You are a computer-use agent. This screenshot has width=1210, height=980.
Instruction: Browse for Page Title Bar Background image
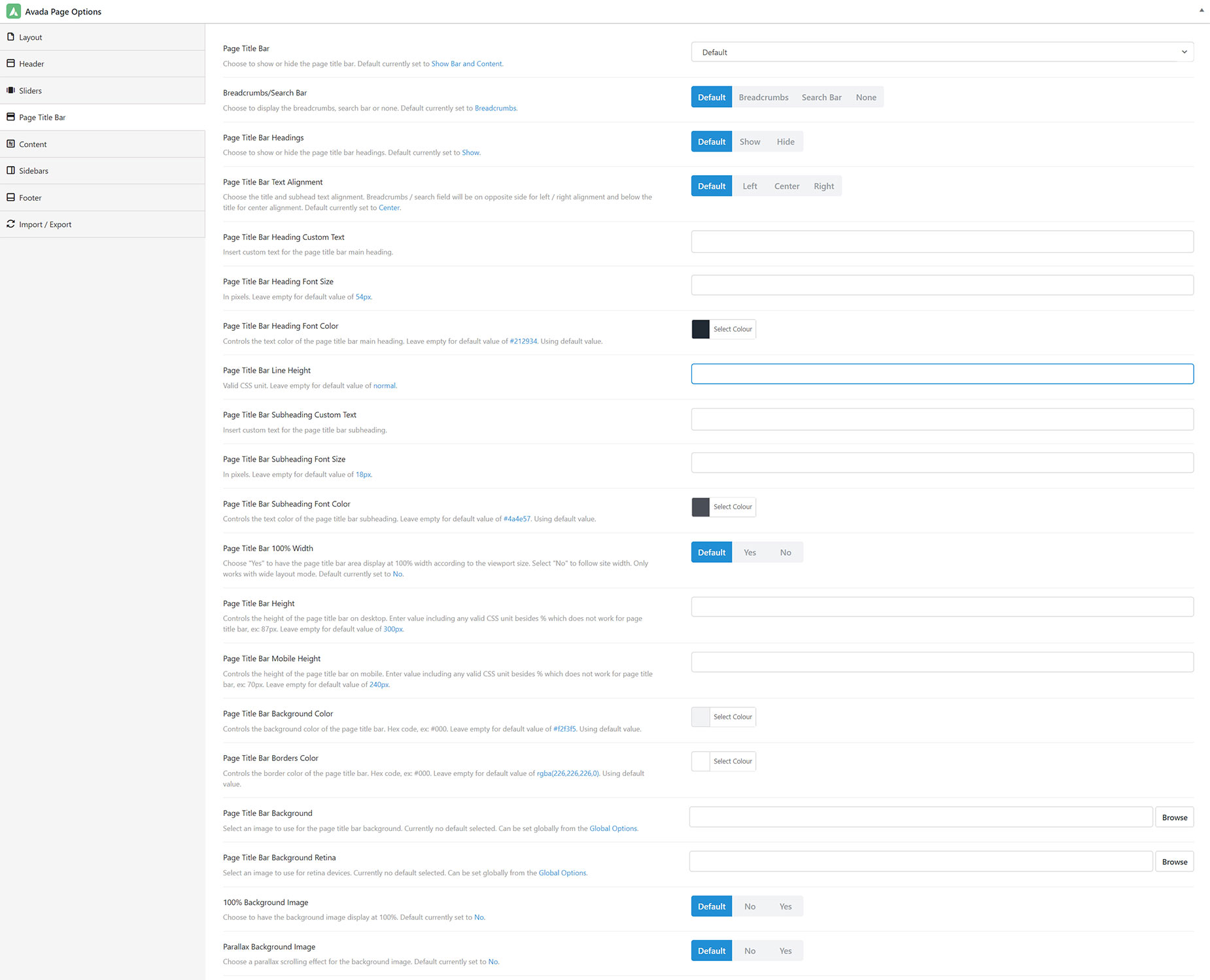tap(1175, 817)
